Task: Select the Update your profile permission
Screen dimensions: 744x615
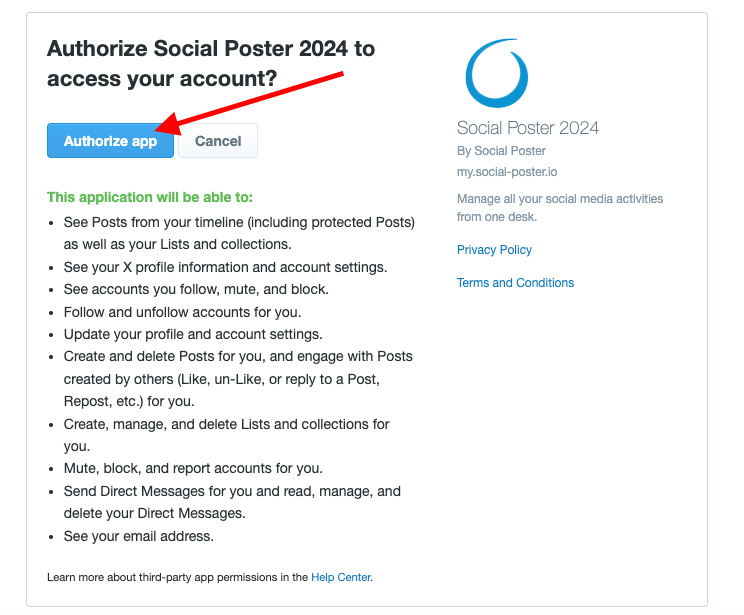Action: [193, 334]
